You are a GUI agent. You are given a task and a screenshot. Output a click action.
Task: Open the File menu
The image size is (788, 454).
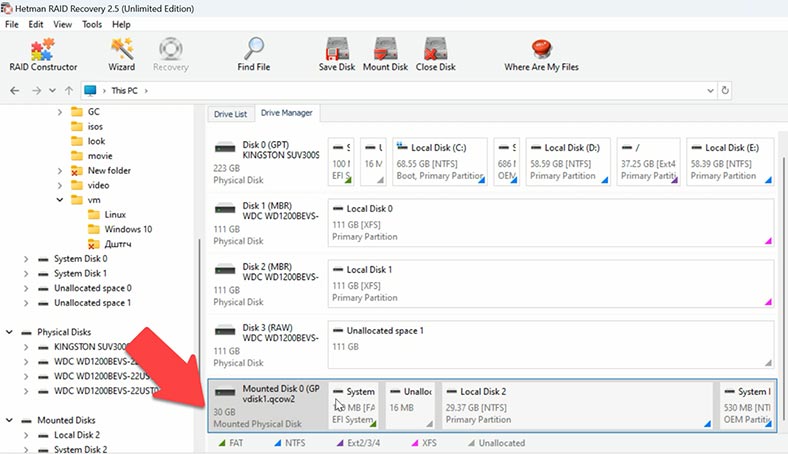click(12, 24)
